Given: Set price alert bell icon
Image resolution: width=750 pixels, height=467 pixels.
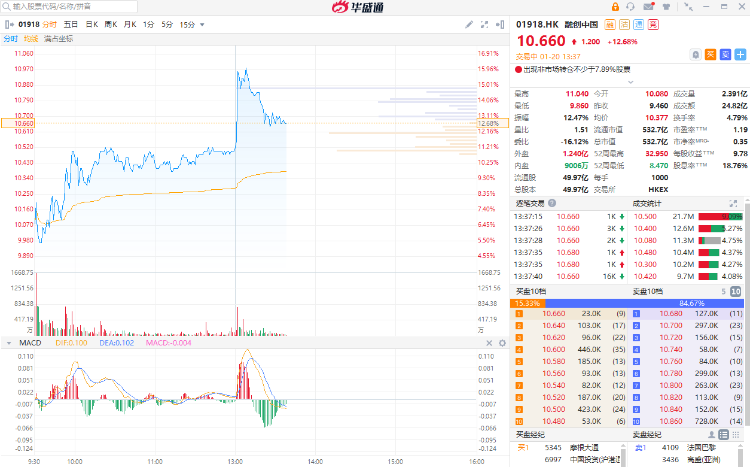Looking at the screenshot, I should [695, 55].
